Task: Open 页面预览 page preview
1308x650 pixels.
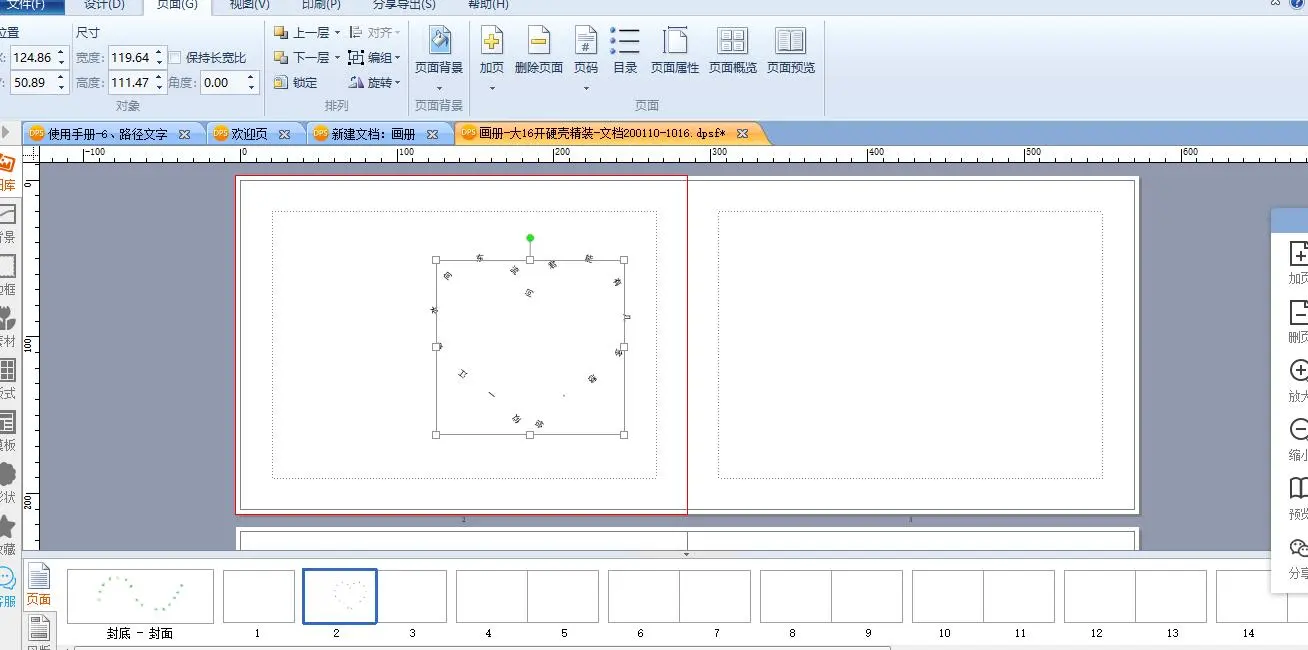Action: [790, 41]
